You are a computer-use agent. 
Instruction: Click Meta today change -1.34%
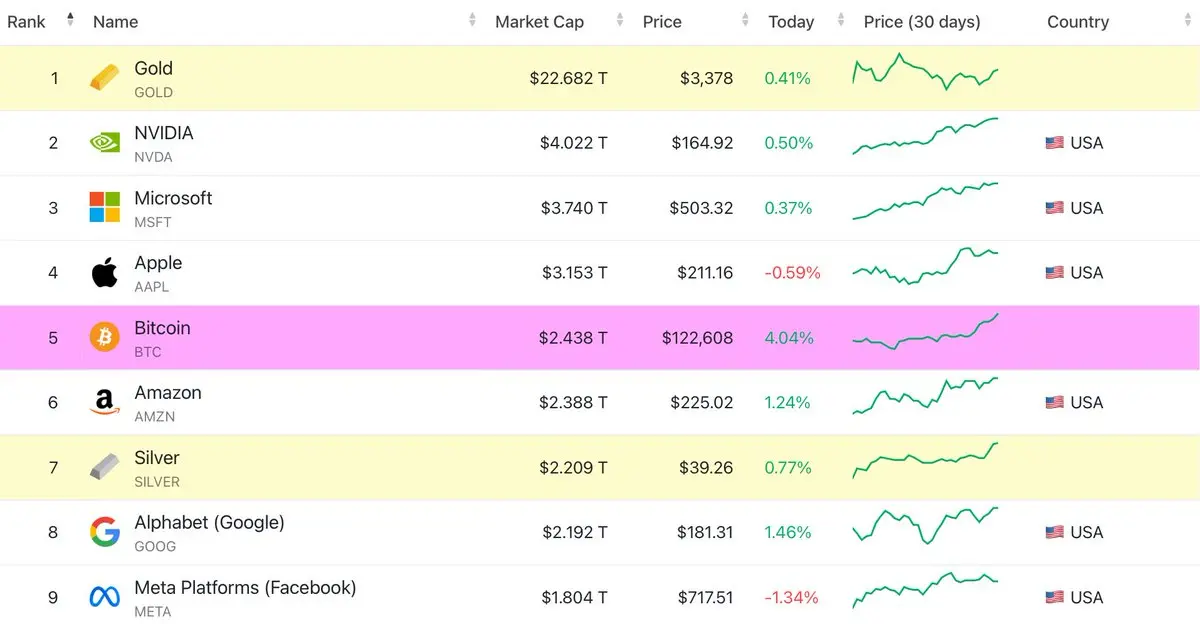point(791,598)
